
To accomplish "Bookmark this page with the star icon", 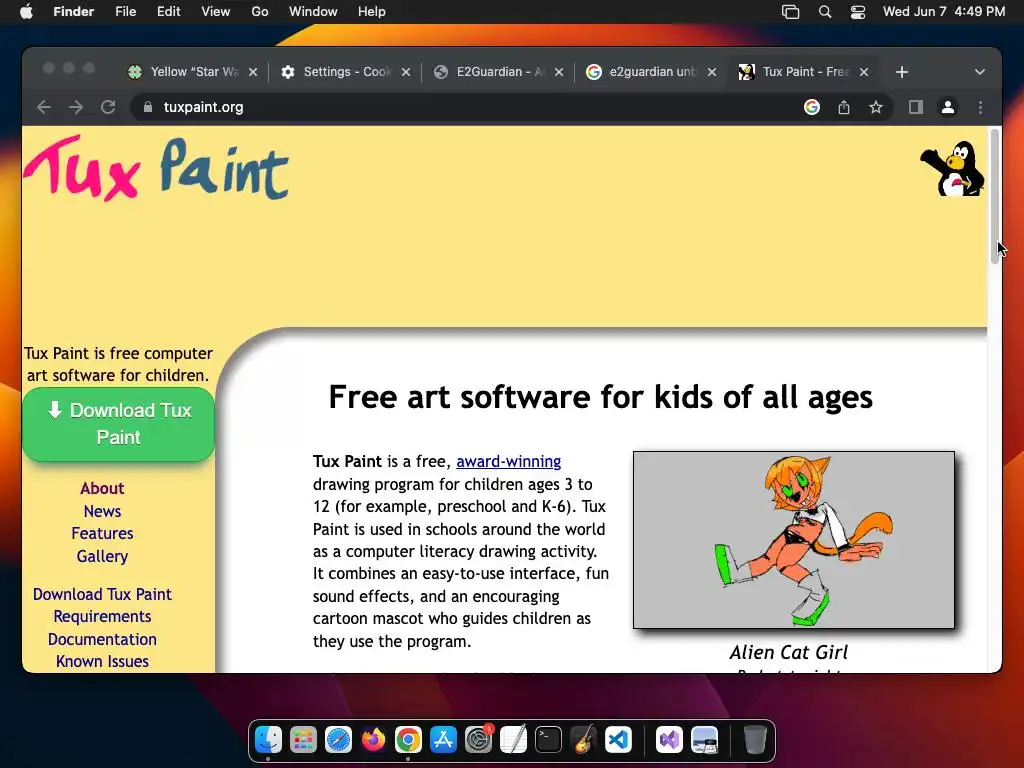I will point(876,107).
